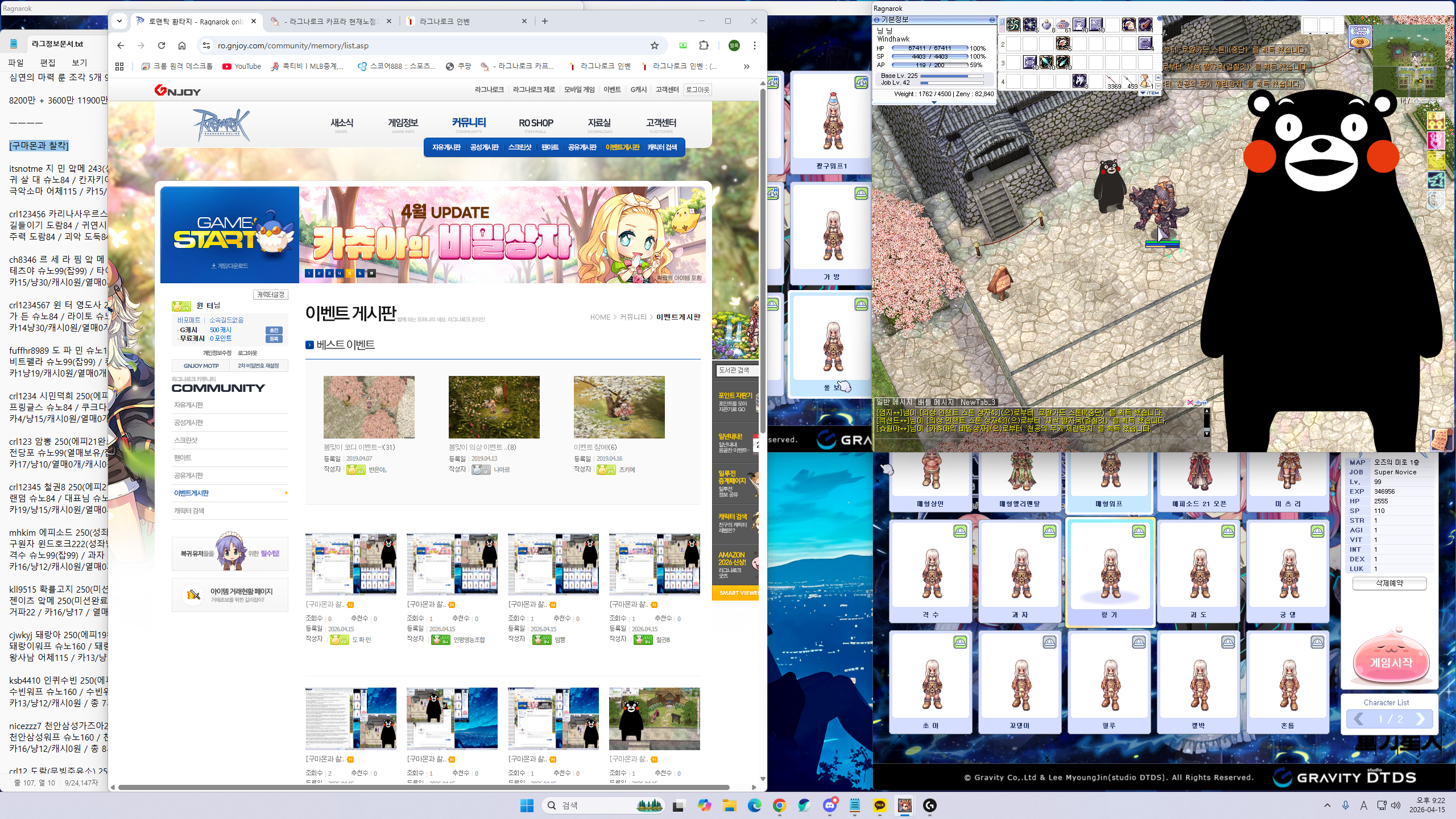The height and width of the screenshot is (819, 1456).
Task: Show hidden bookmarks with the double chevron
Action: (x=746, y=67)
